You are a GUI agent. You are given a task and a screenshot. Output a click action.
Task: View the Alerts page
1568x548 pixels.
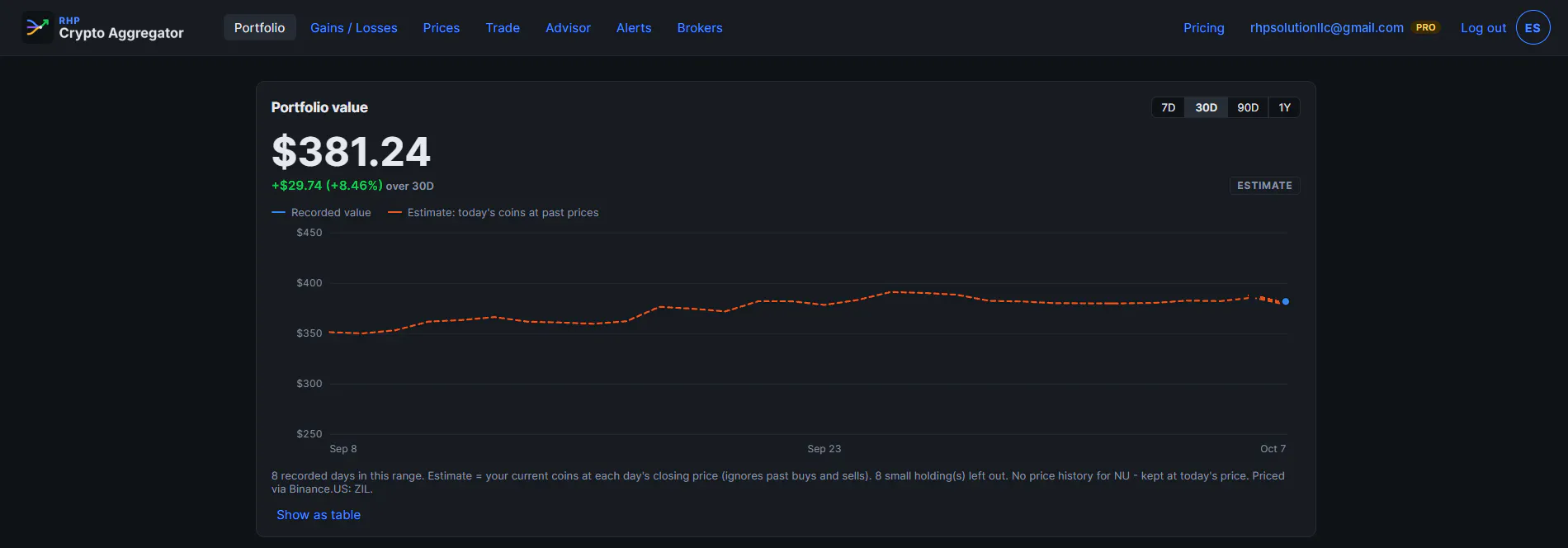634,27
